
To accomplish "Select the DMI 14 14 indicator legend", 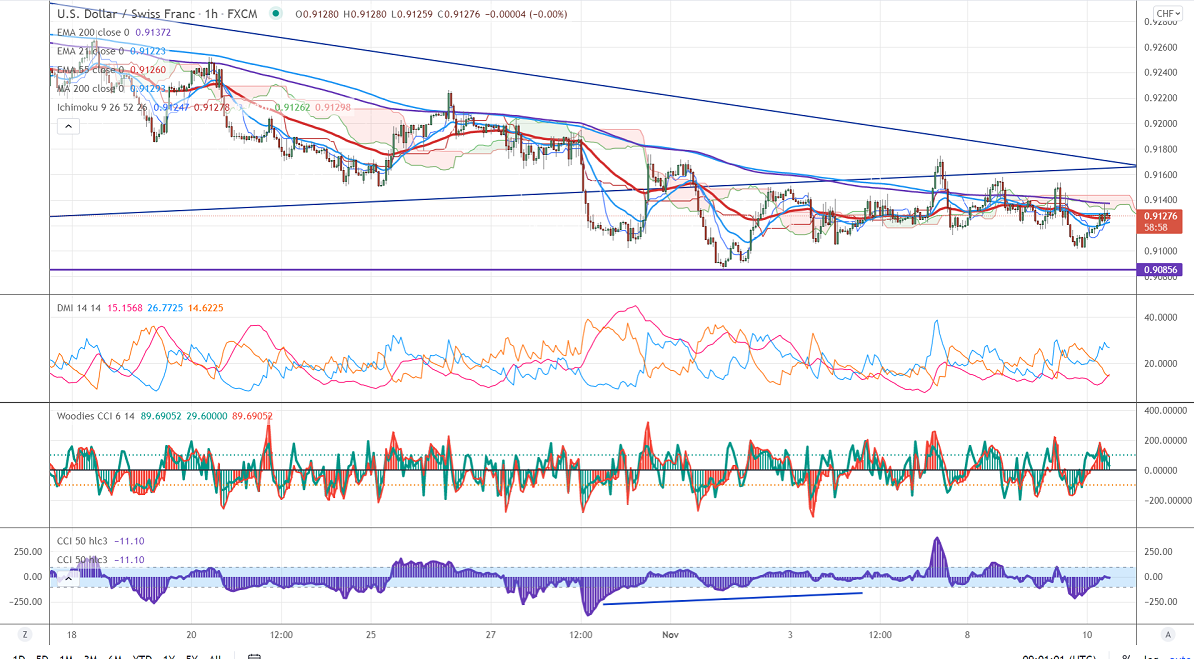I will click(x=78, y=308).
